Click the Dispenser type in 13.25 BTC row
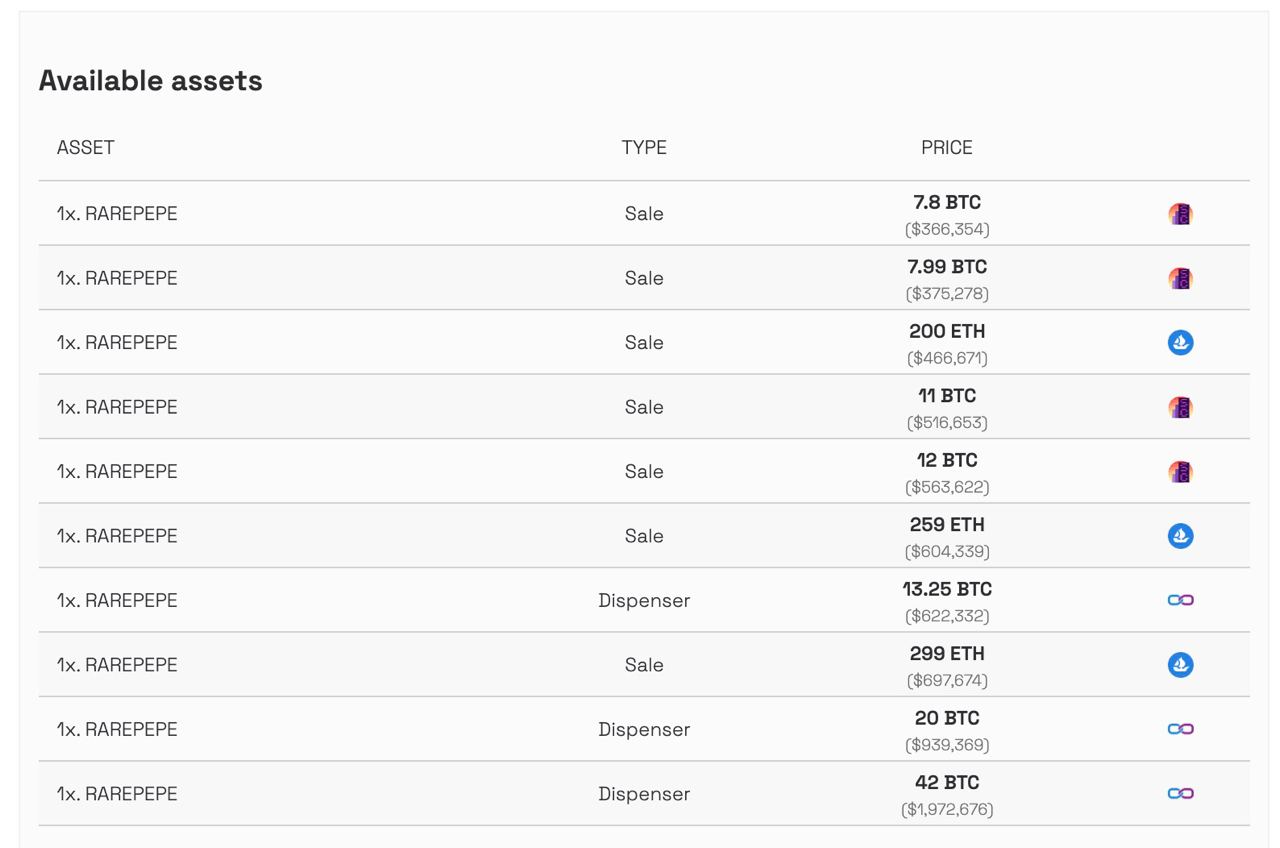 click(644, 600)
